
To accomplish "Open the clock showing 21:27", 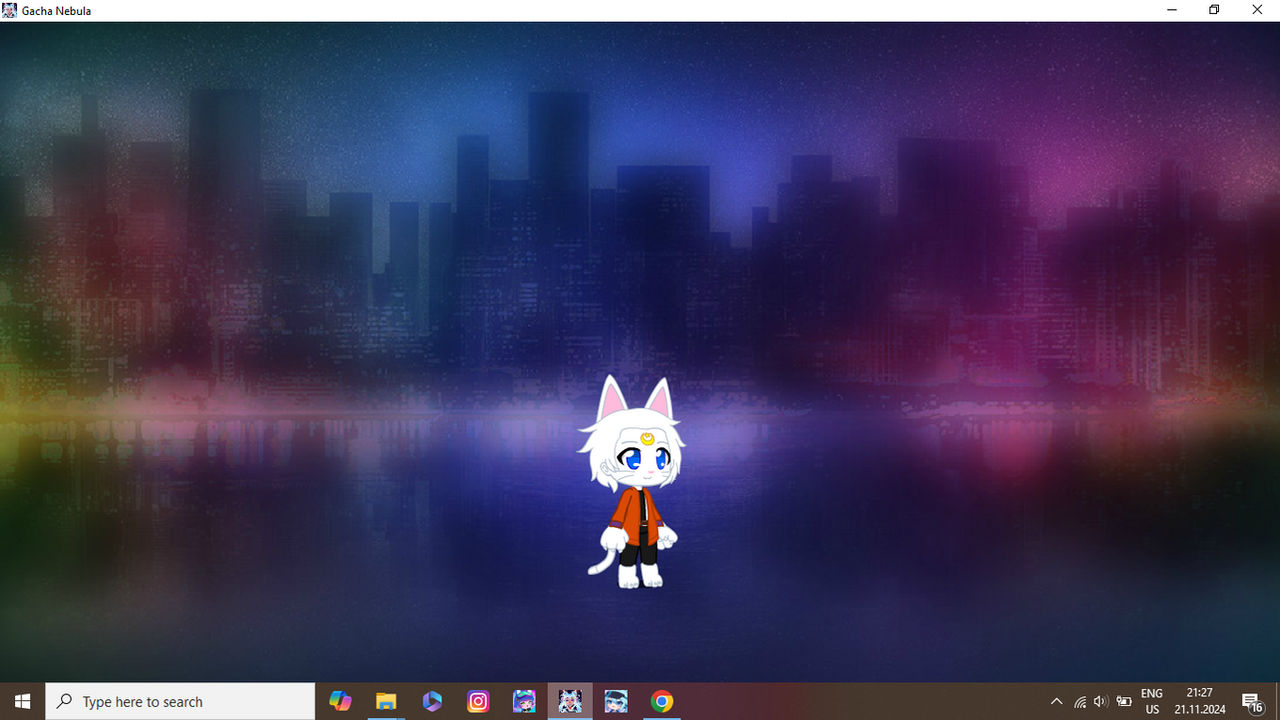I will click(x=1200, y=701).
